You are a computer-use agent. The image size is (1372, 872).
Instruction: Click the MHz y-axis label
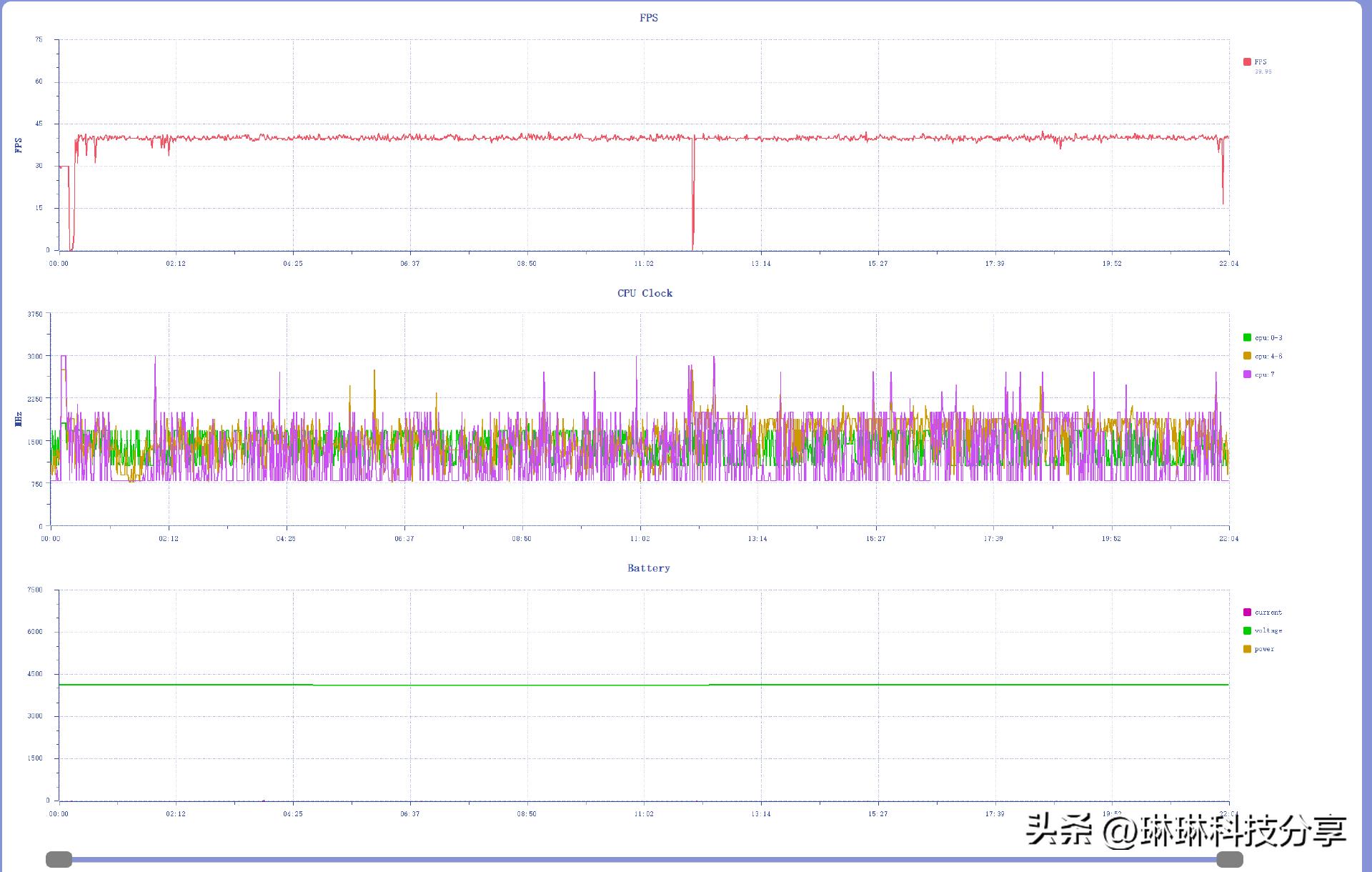click(19, 420)
